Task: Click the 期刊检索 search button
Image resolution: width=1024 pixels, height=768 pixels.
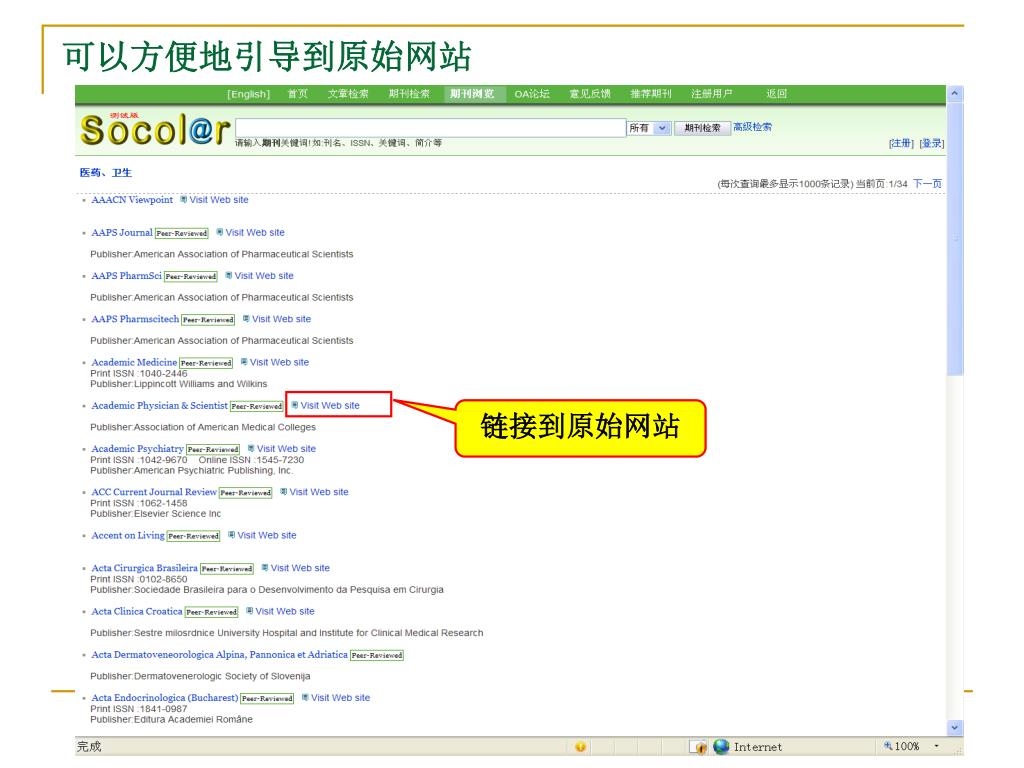Action: point(702,128)
